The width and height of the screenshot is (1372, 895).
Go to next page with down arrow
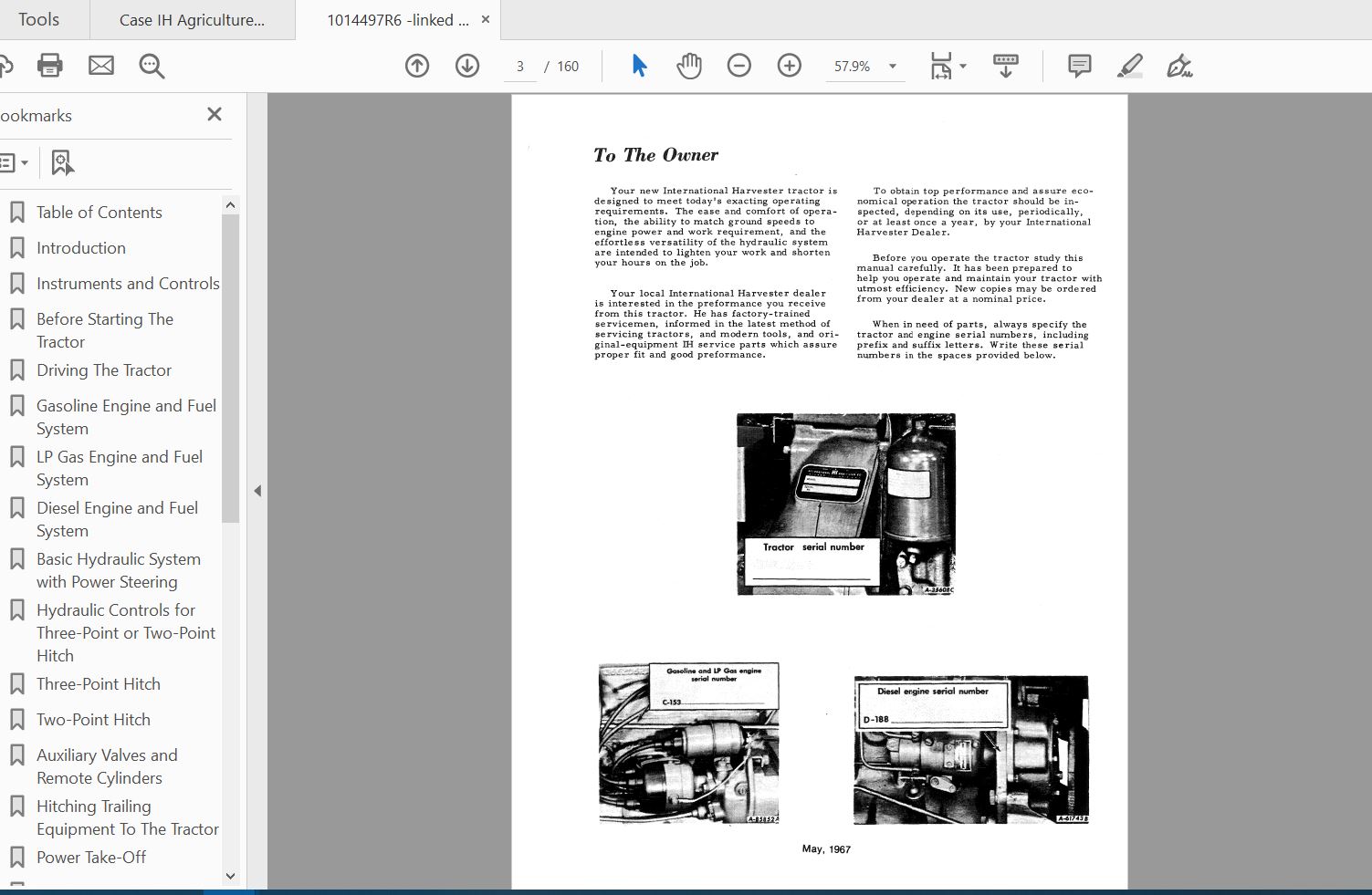click(x=467, y=66)
